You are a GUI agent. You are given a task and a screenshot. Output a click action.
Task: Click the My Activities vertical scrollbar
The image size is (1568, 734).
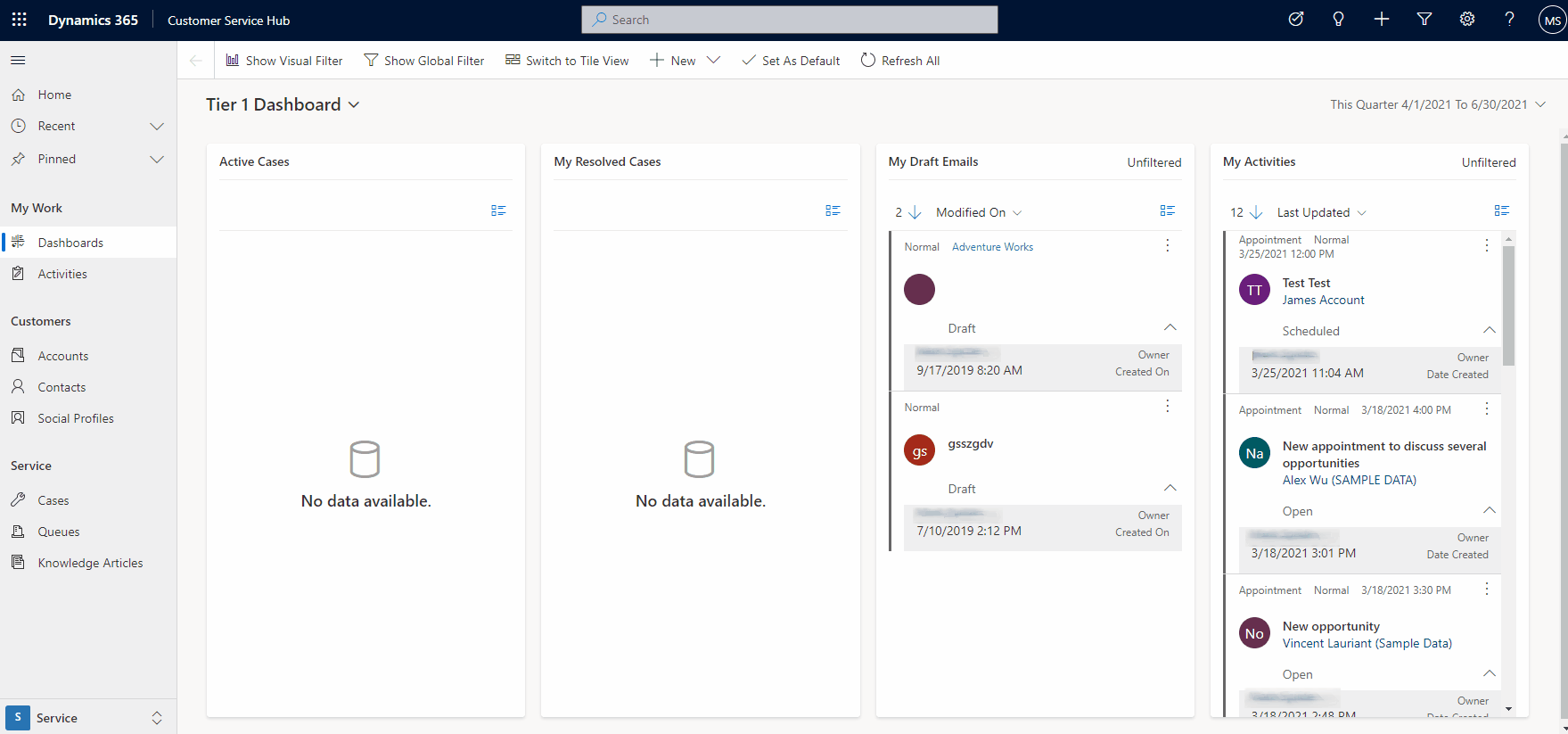1508,303
